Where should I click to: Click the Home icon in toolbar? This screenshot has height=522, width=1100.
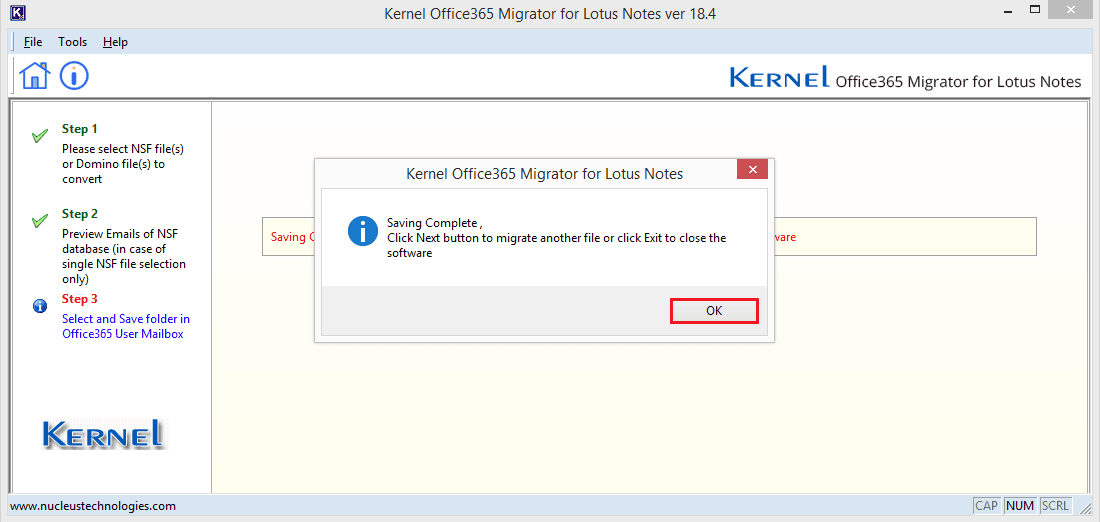tap(35, 75)
